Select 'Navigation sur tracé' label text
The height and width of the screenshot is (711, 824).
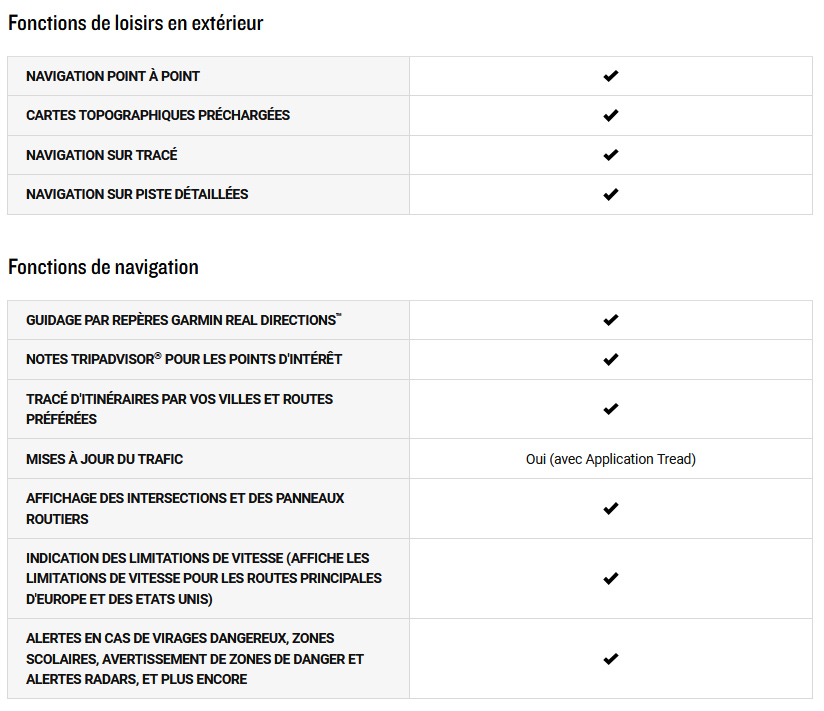tap(102, 155)
